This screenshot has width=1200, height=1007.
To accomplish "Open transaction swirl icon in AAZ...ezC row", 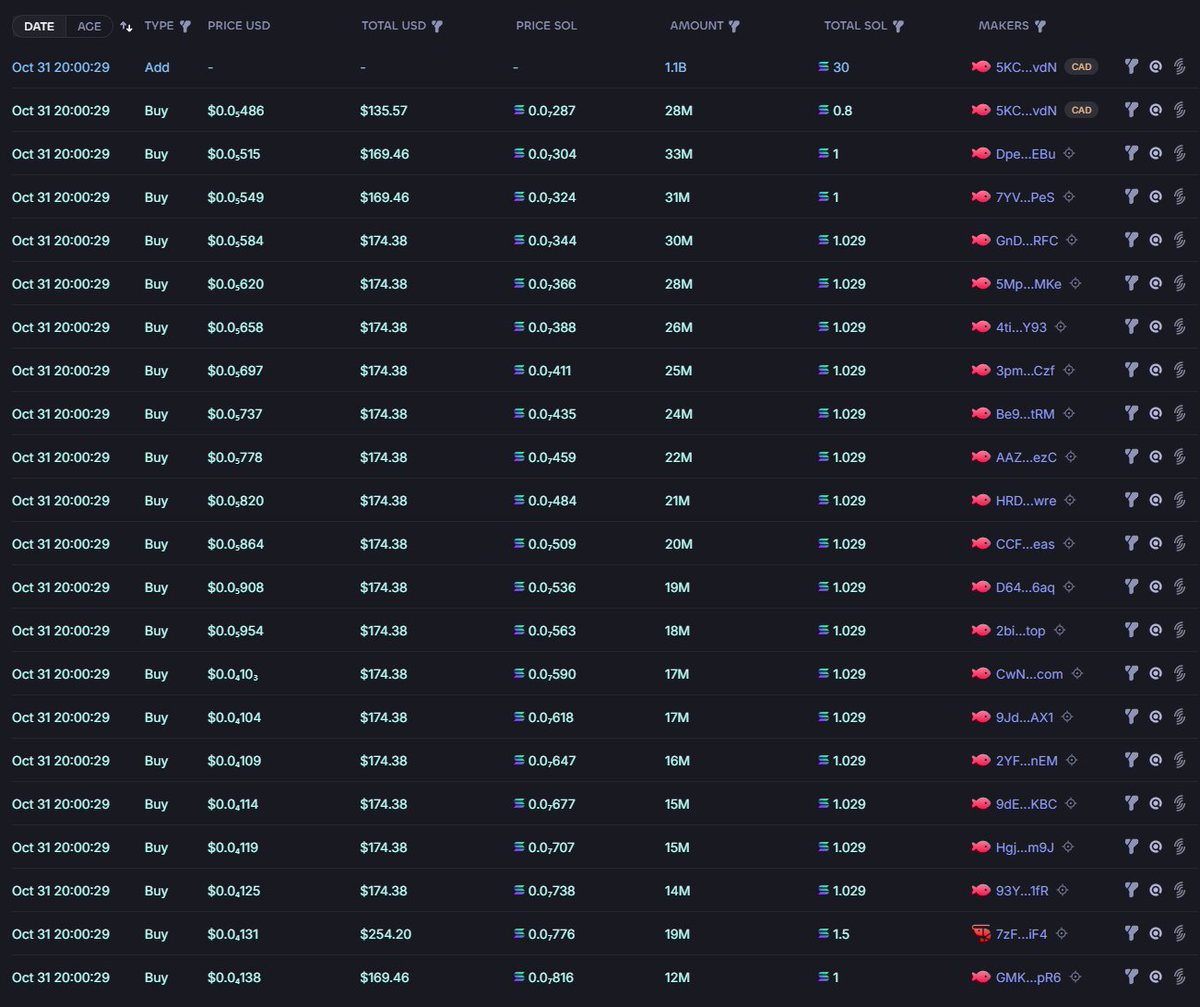I will pyautogui.click(x=1179, y=457).
